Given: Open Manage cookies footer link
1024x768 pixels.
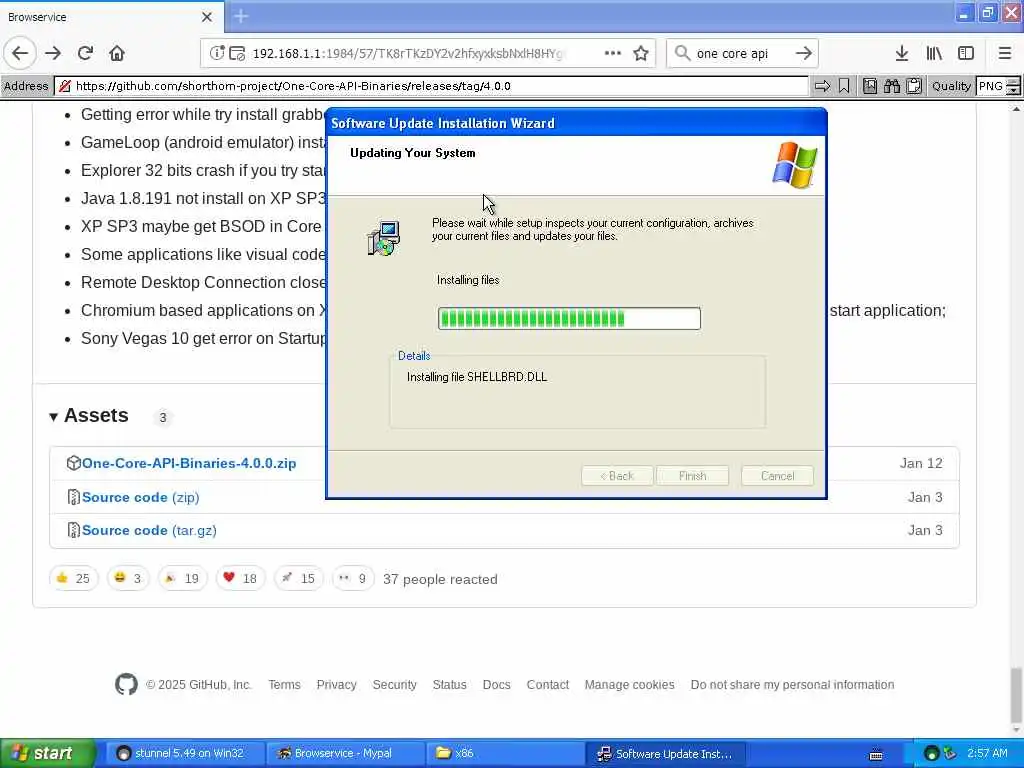Looking at the screenshot, I should tap(630, 684).
